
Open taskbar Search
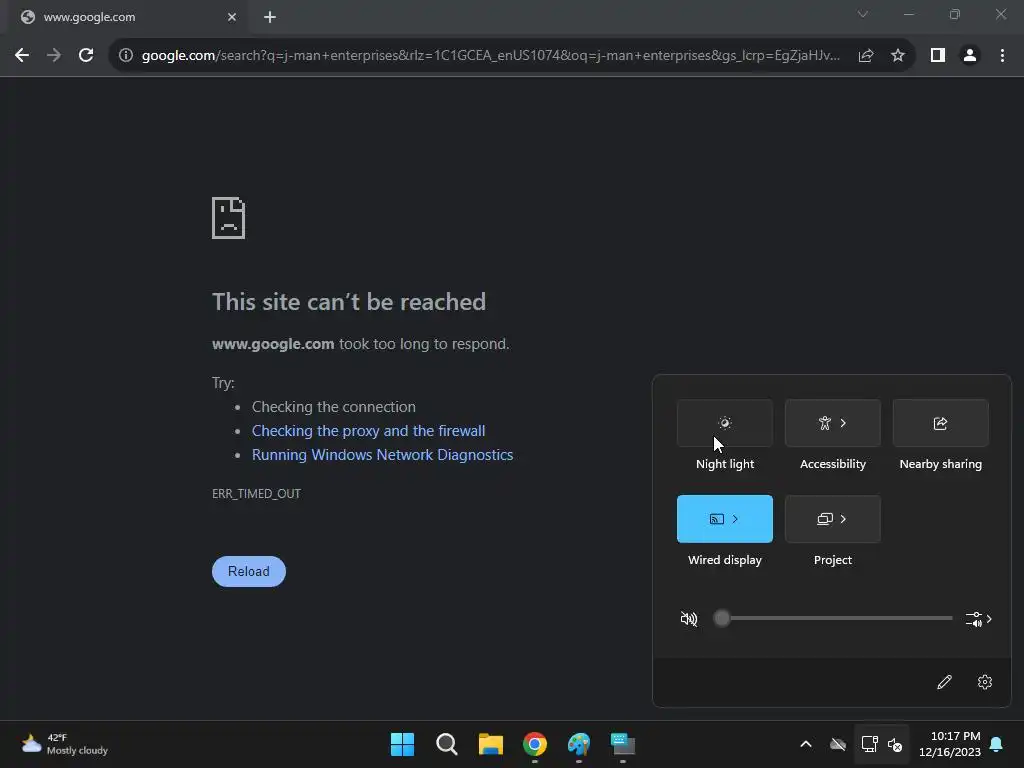(x=447, y=744)
